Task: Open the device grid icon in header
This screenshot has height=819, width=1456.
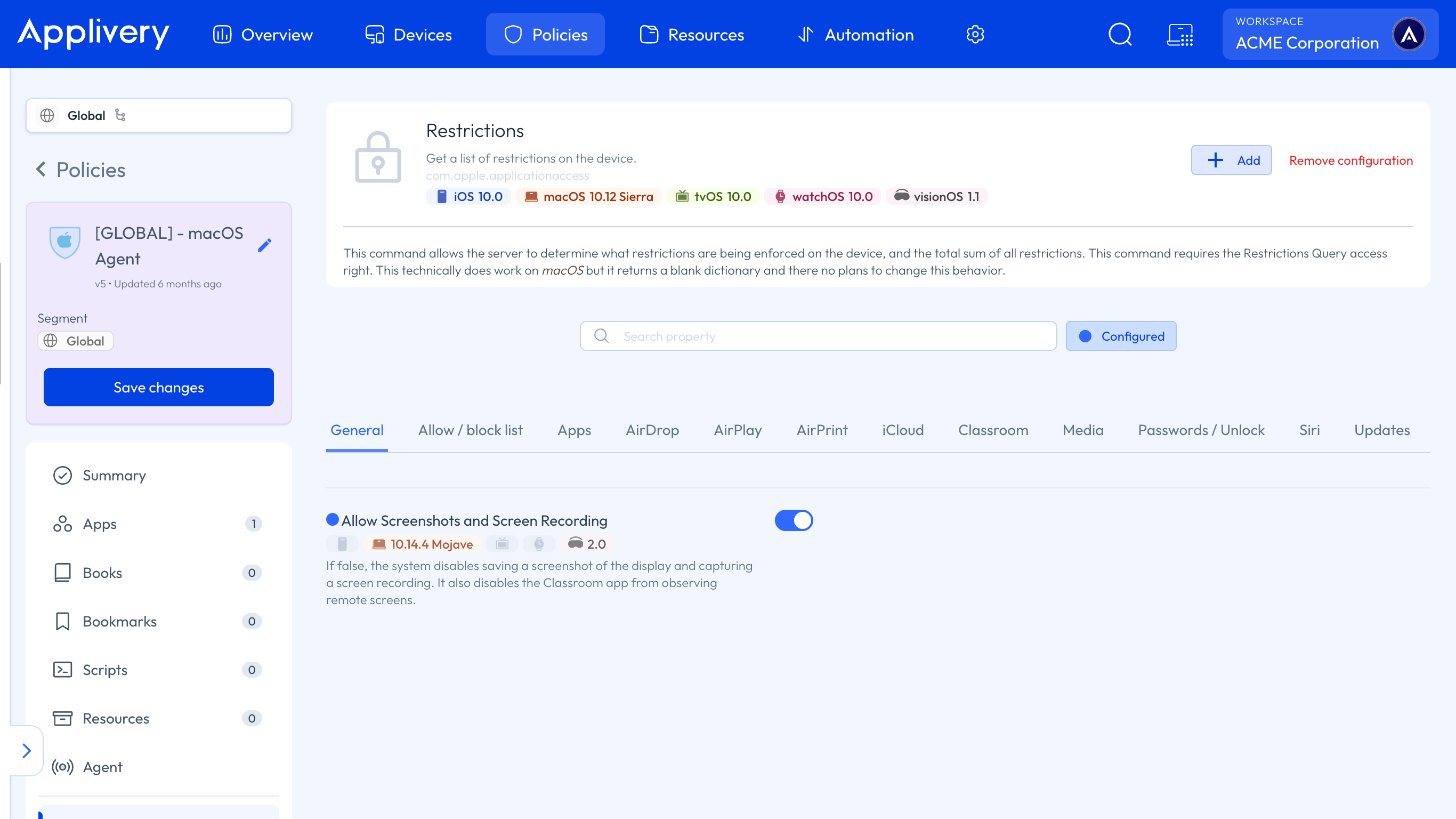Action: (1180, 35)
